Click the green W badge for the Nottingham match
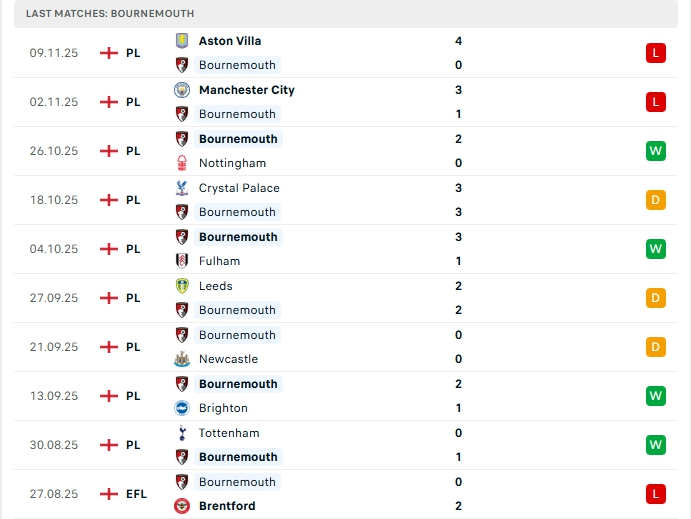The width and height of the screenshot is (691, 519). tap(655, 151)
